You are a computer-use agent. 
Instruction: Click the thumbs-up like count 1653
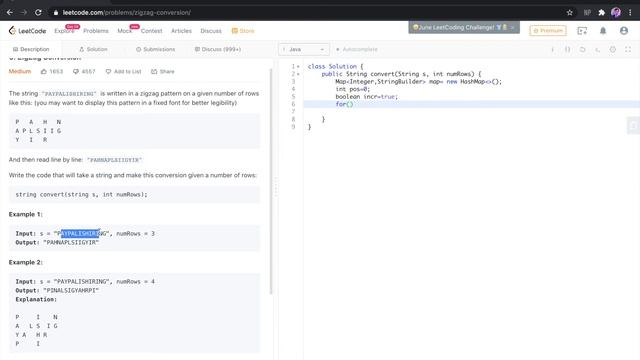[x=52, y=71]
